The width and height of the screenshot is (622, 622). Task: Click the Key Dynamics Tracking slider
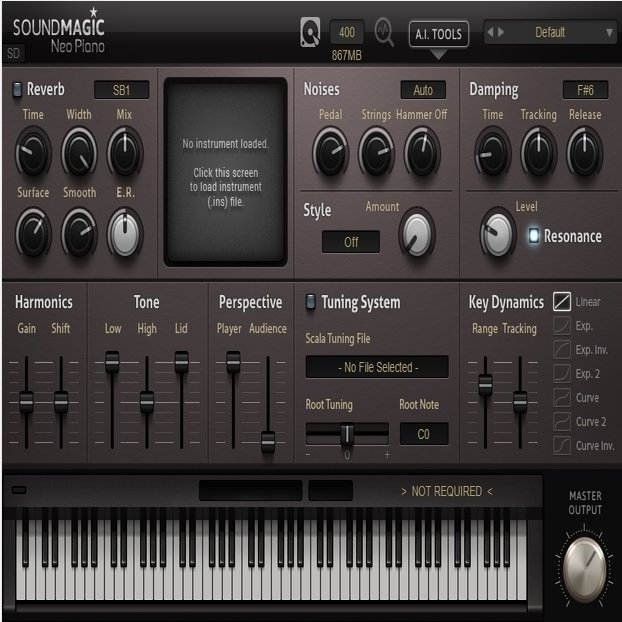[x=520, y=402]
